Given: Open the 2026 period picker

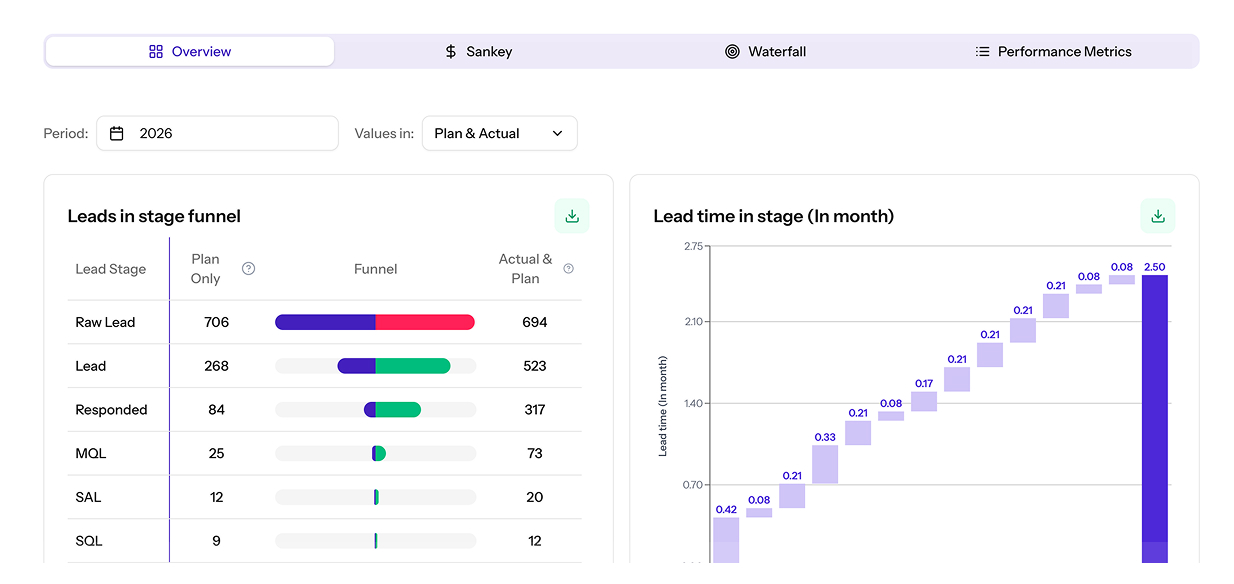Looking at the screenshot, I should pyautogui.click(x=217, y=133).
